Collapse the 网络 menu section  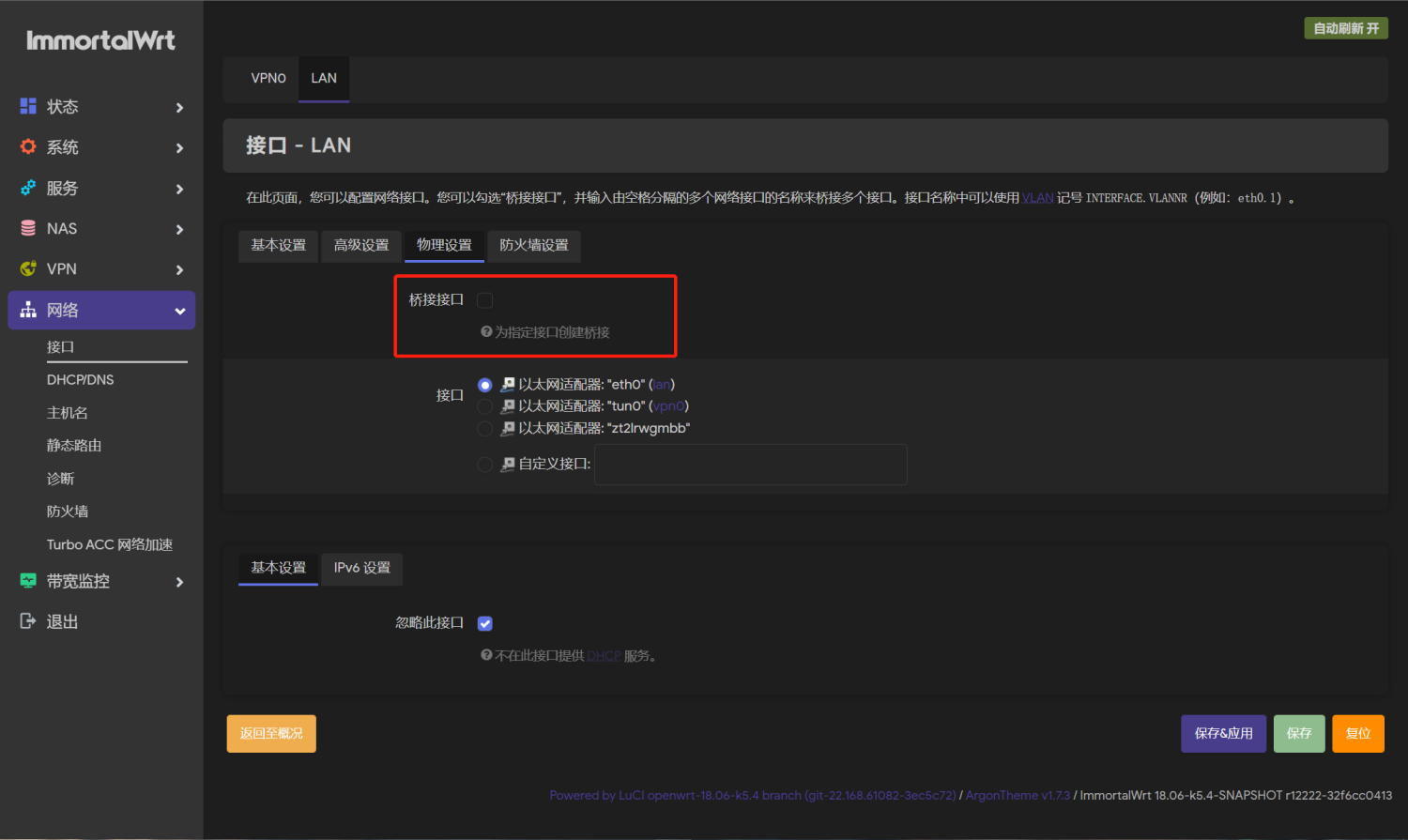coord(179,311)
